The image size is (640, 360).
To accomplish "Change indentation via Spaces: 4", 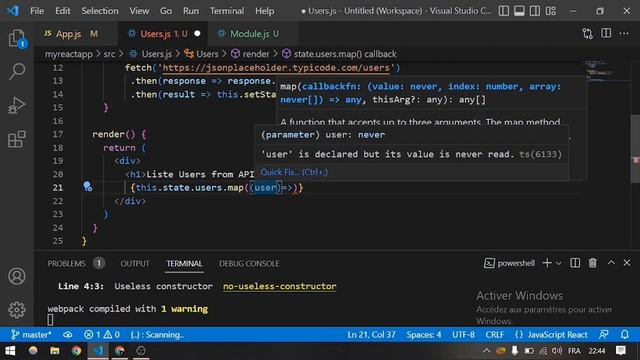I will (424, 335).
